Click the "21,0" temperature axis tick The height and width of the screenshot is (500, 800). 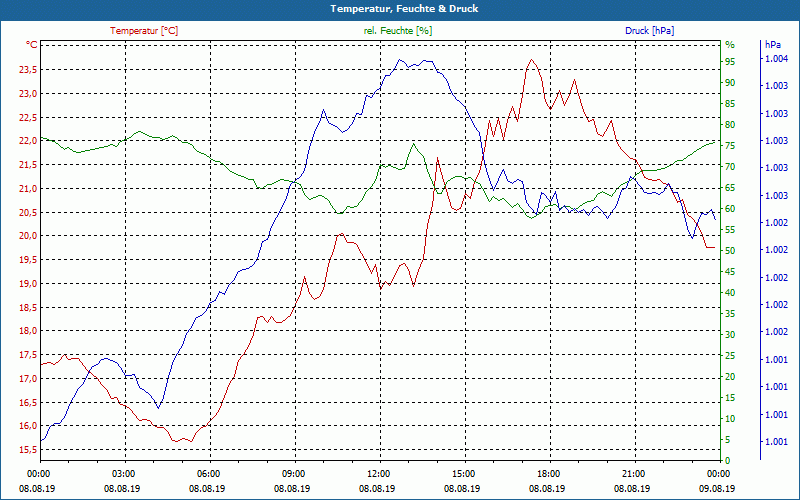[28, 189]
